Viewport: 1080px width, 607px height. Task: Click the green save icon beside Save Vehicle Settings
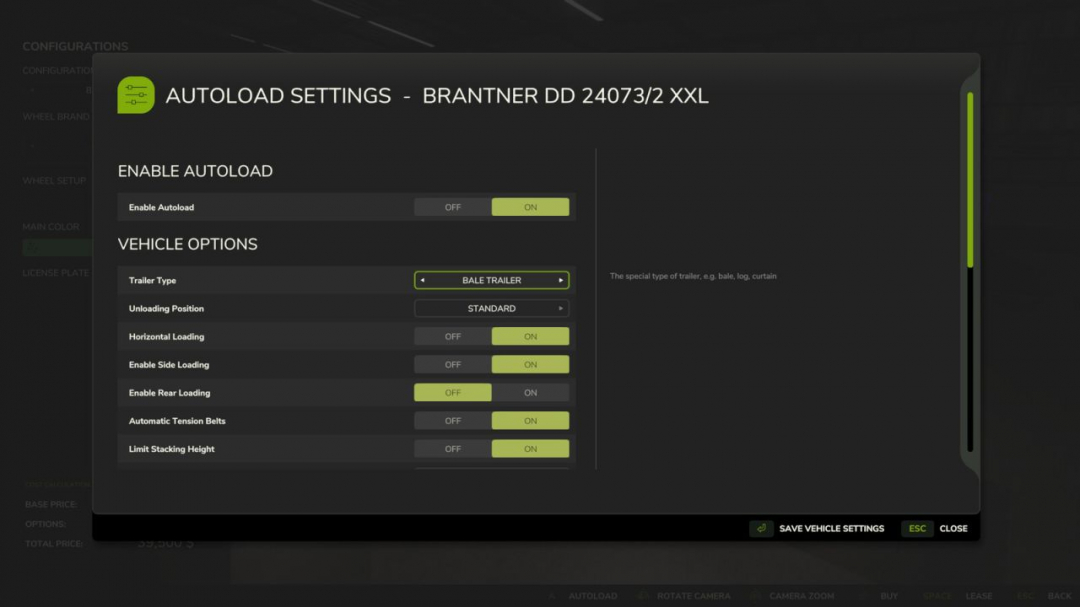coord(761,528)
